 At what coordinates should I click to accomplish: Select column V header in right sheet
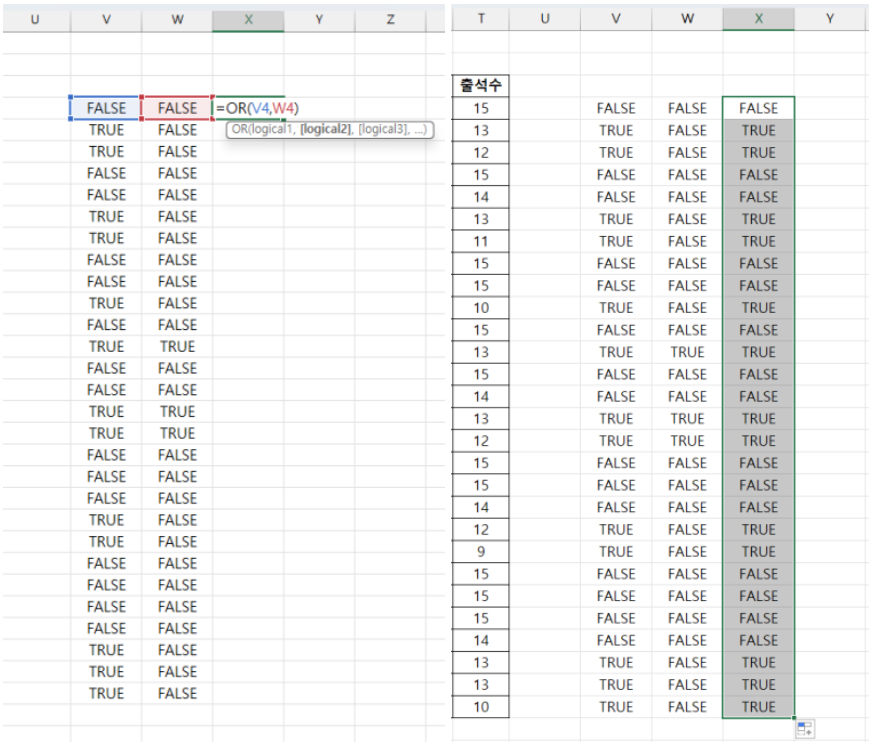tap(616, 19)
